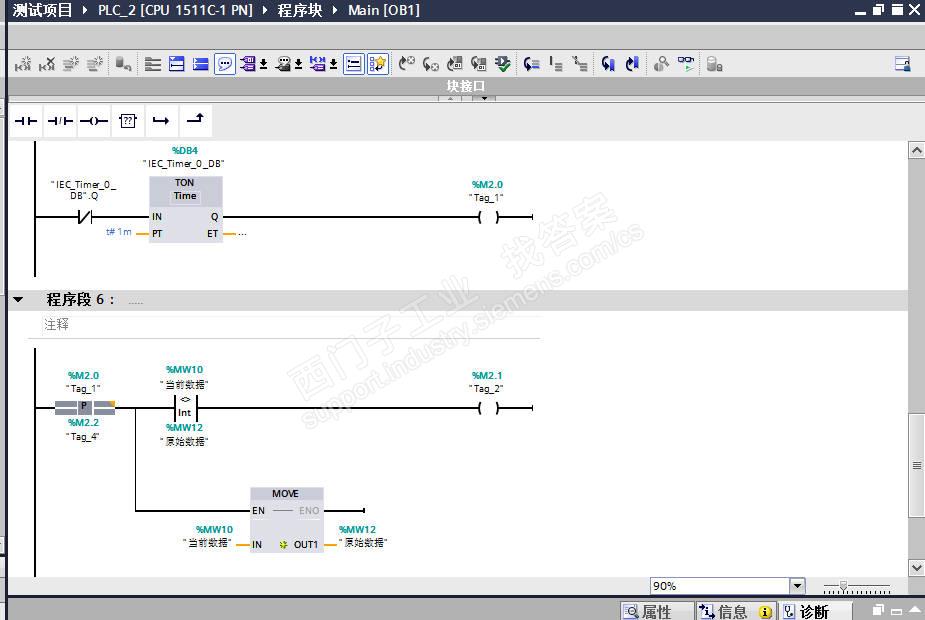Click the consistency check green checkmark icon
Screen dimensions: 925x620
tap(503, 64)
